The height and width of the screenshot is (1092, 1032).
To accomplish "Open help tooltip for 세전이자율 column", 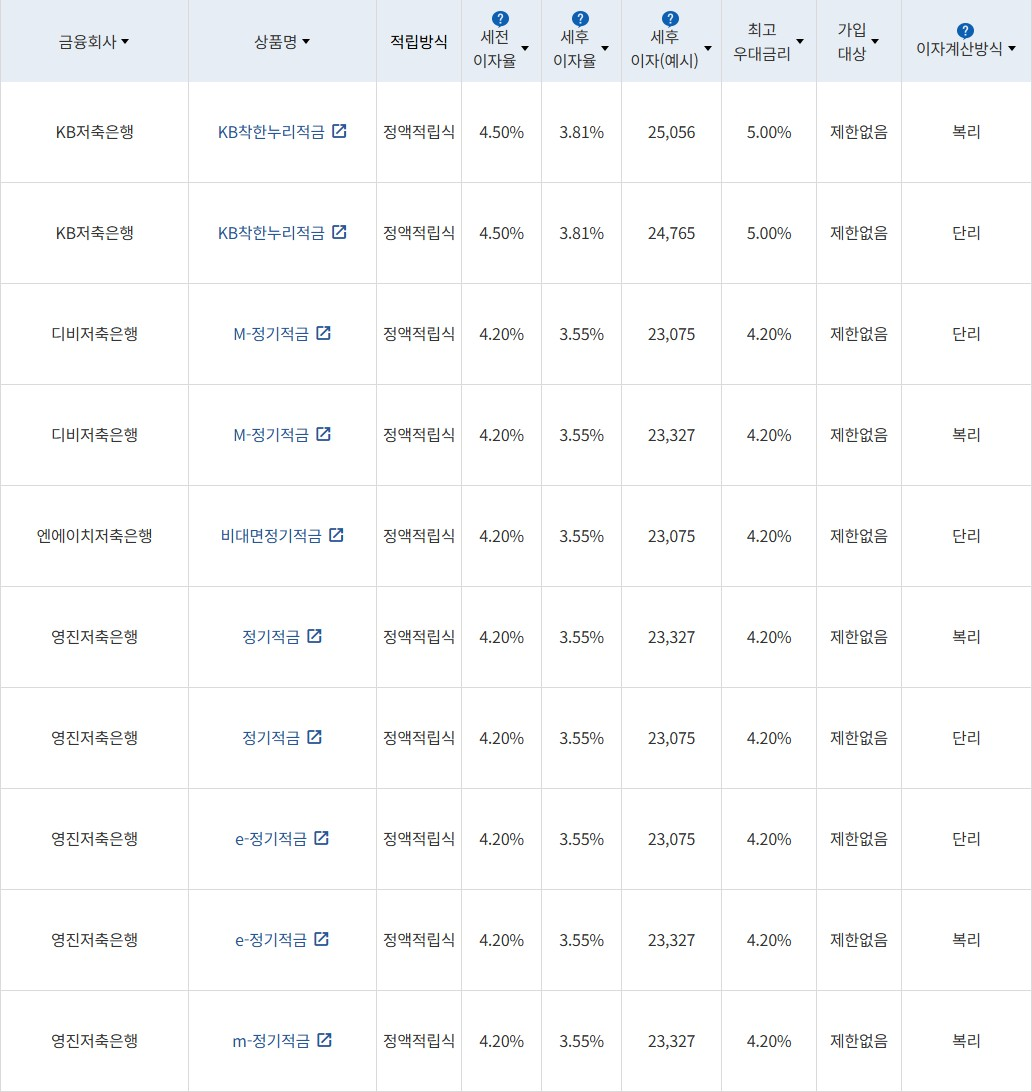I will [500, 16].
